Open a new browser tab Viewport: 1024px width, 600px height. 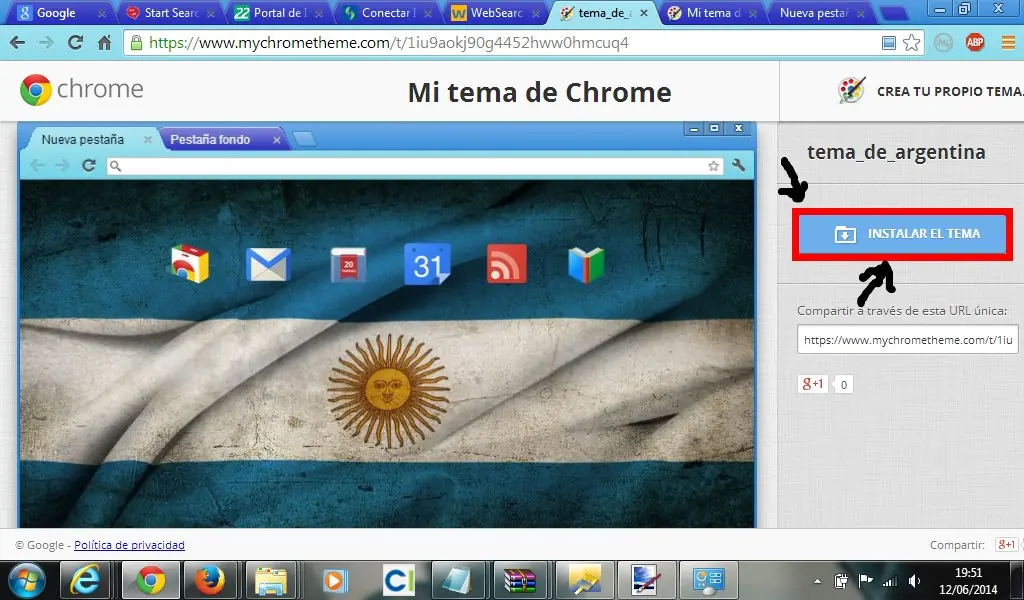click(894, 13)
